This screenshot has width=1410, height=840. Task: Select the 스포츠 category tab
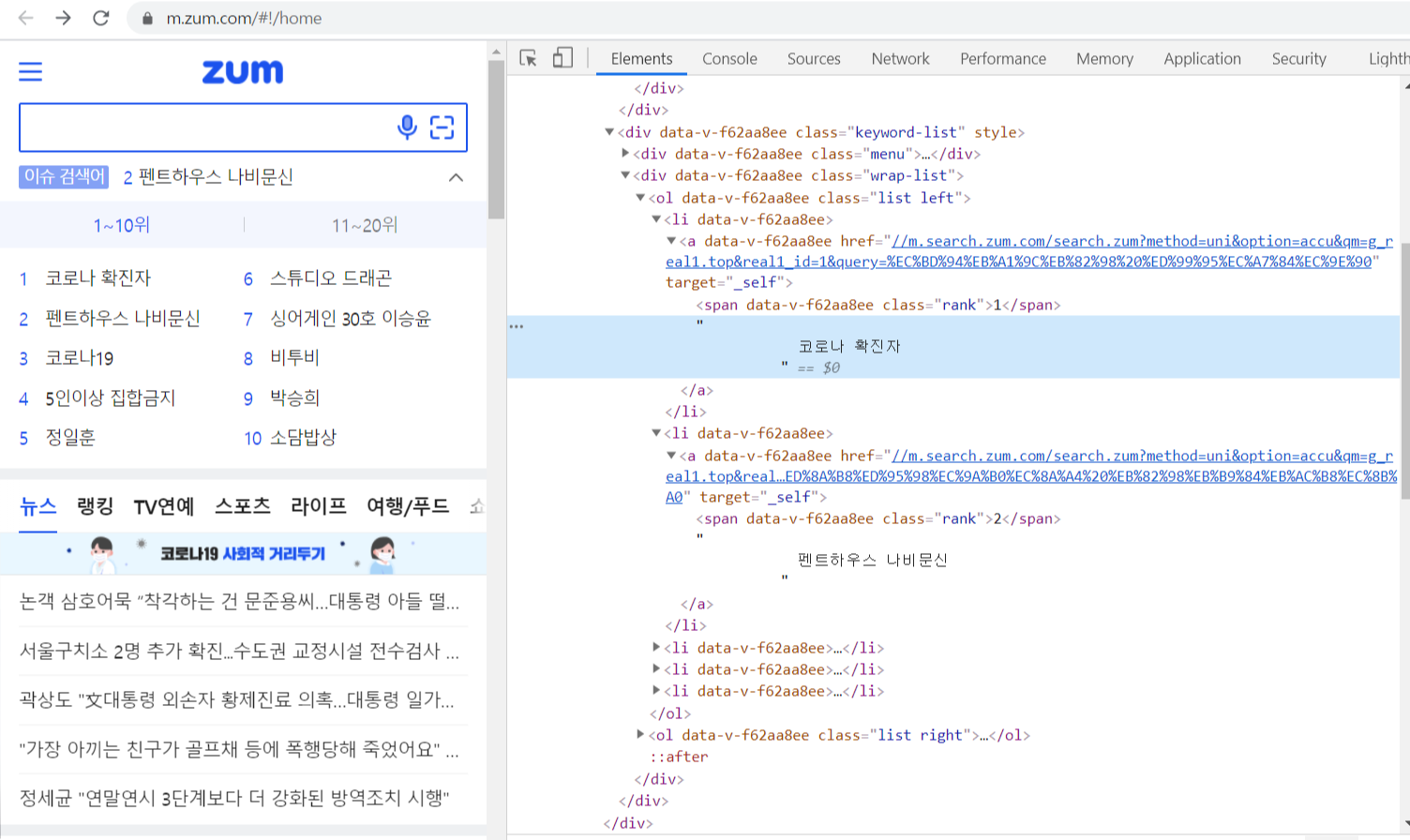point(243,506)
